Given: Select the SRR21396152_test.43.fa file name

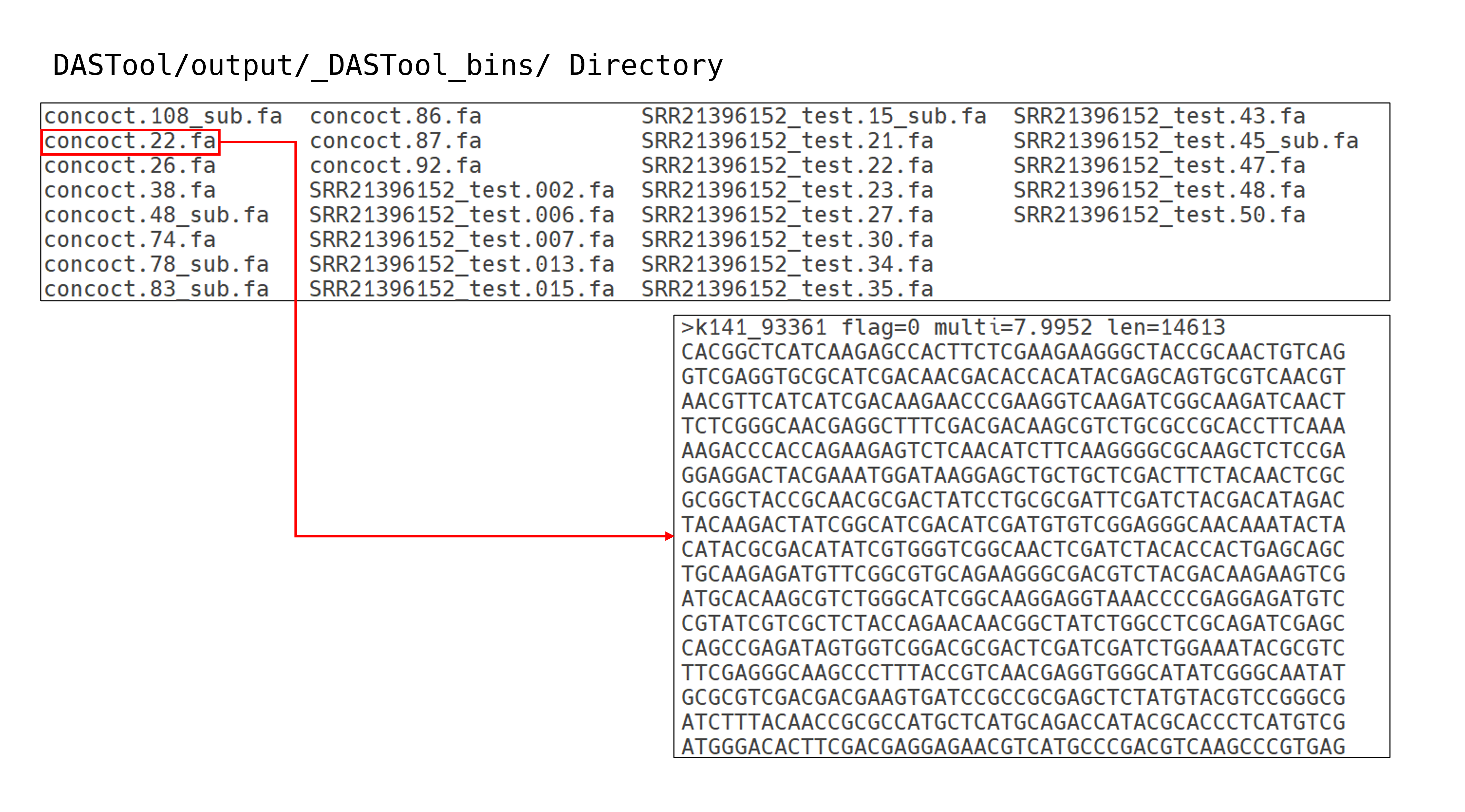Looking at the screenshot, I should (1159, 117).
